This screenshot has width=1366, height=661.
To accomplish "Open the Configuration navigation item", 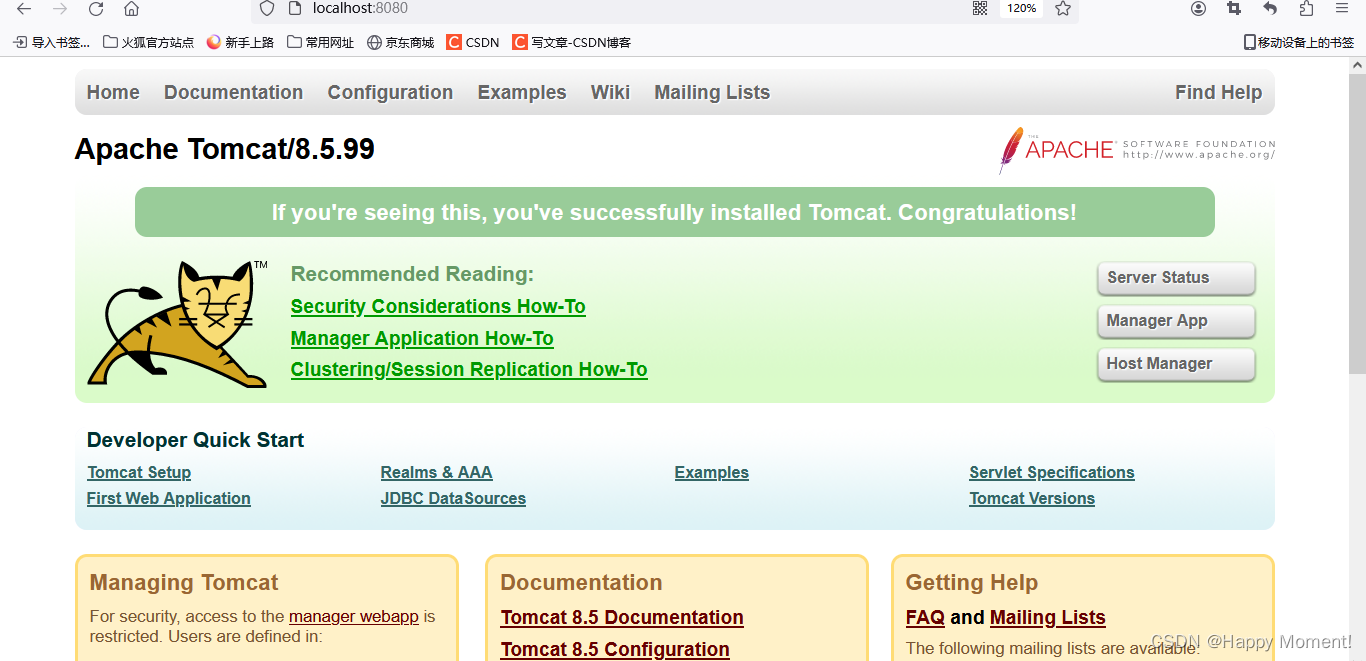I will pyautogui.click(x=390, y=92).
